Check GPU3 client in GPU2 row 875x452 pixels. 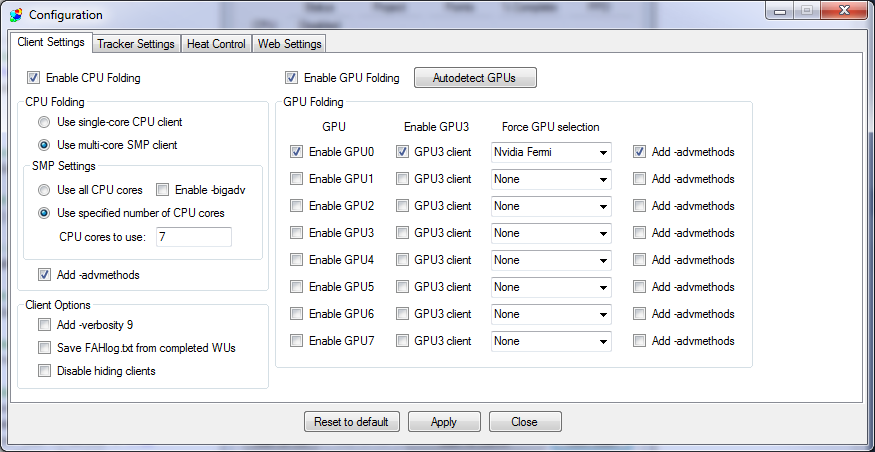tap(402, 206)
